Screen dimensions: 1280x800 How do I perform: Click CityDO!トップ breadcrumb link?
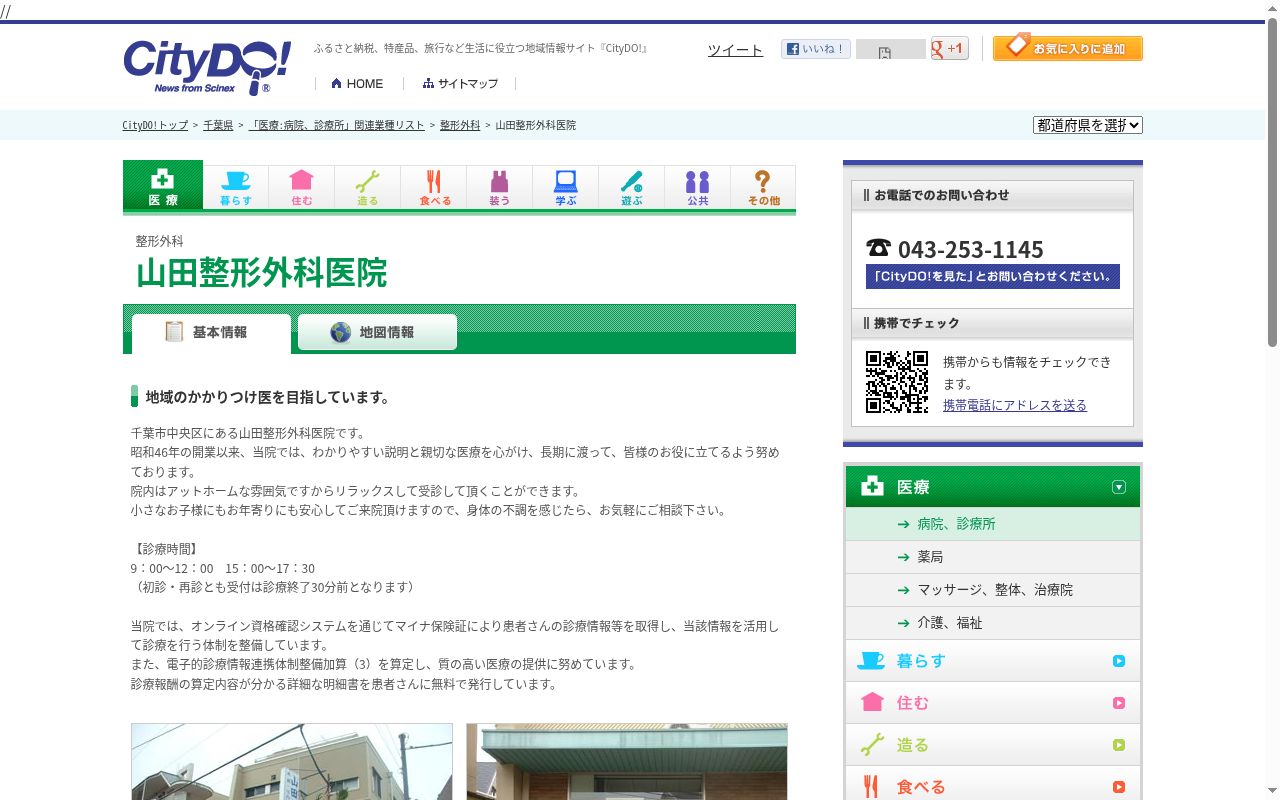pos(155,125)
